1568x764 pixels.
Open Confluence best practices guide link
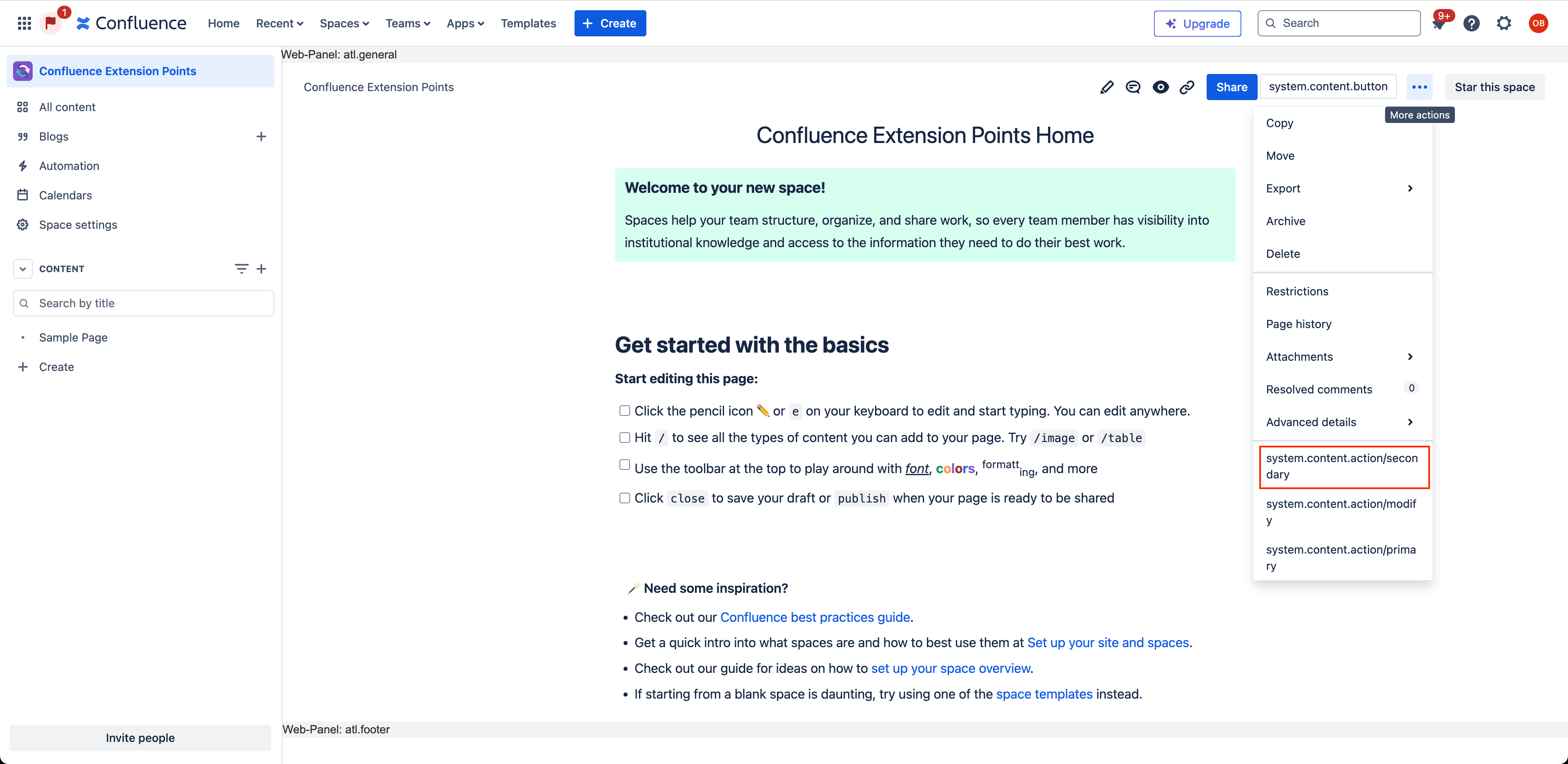(x=815, y=617)
